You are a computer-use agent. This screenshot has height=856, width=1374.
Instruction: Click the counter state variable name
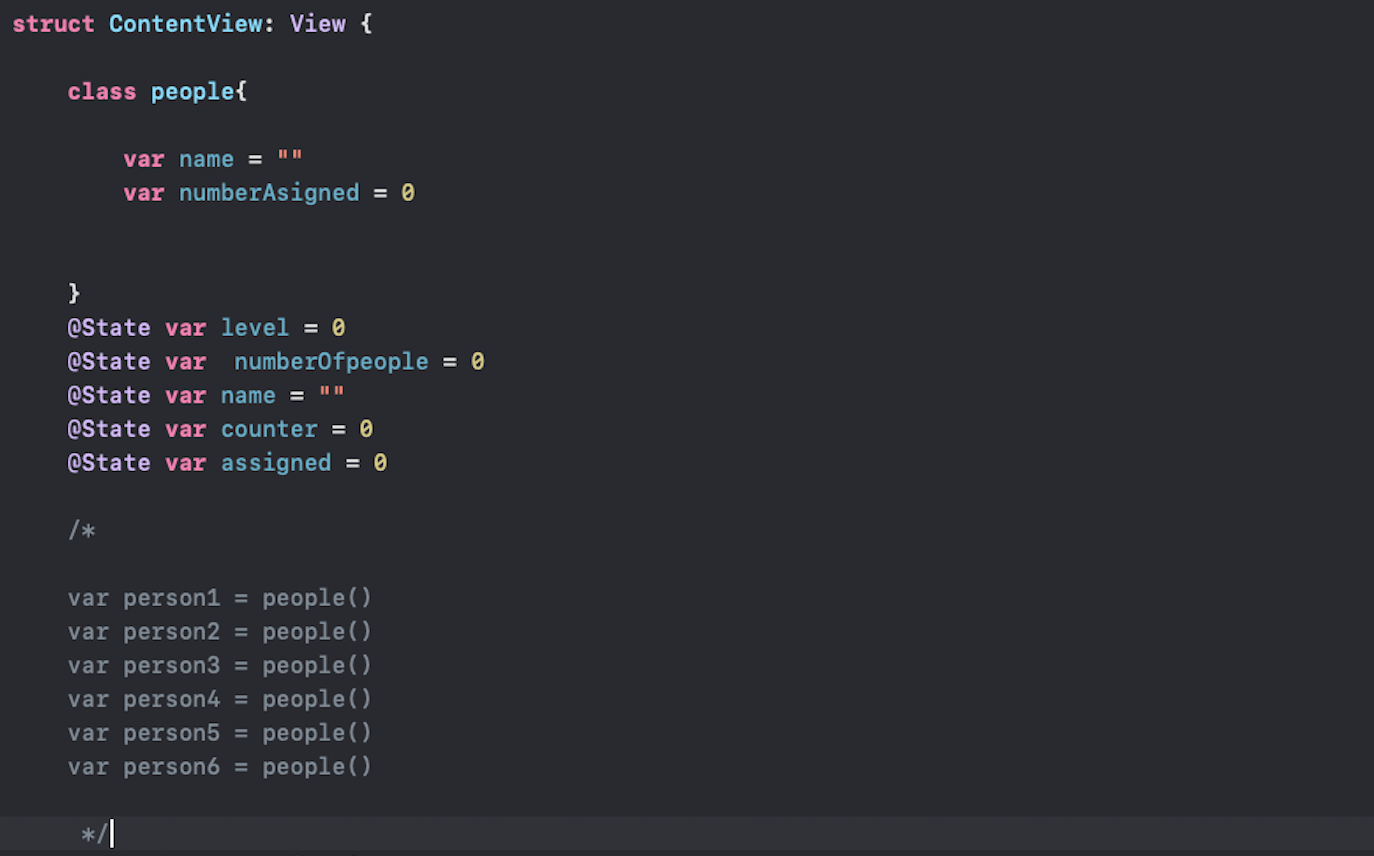[269, 428]
